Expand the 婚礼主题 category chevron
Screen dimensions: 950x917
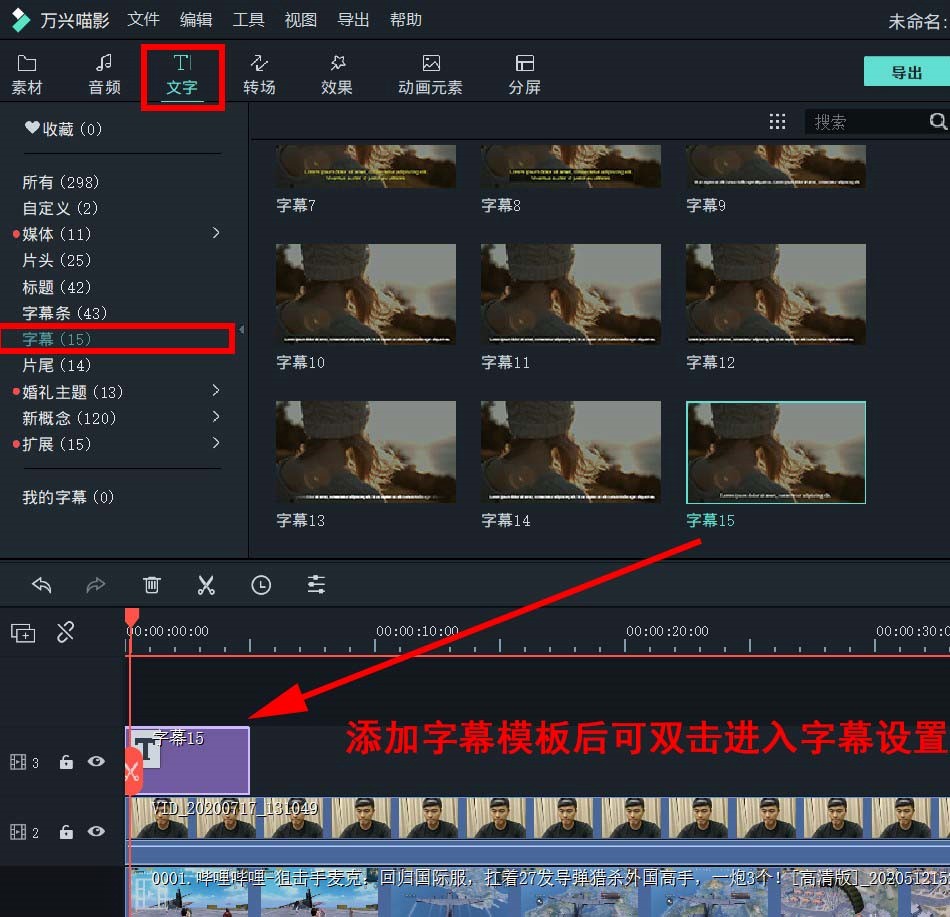pos(216,391)
